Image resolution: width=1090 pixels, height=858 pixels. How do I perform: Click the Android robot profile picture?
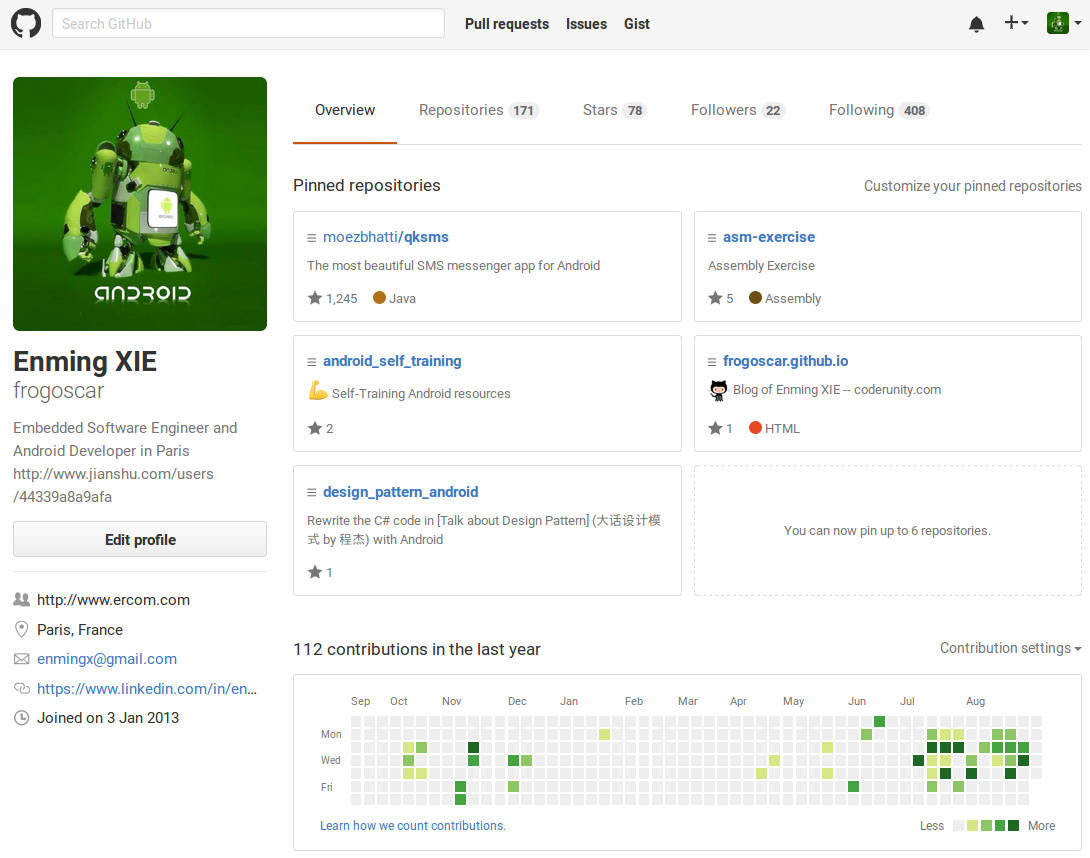(x=140, y=204)
